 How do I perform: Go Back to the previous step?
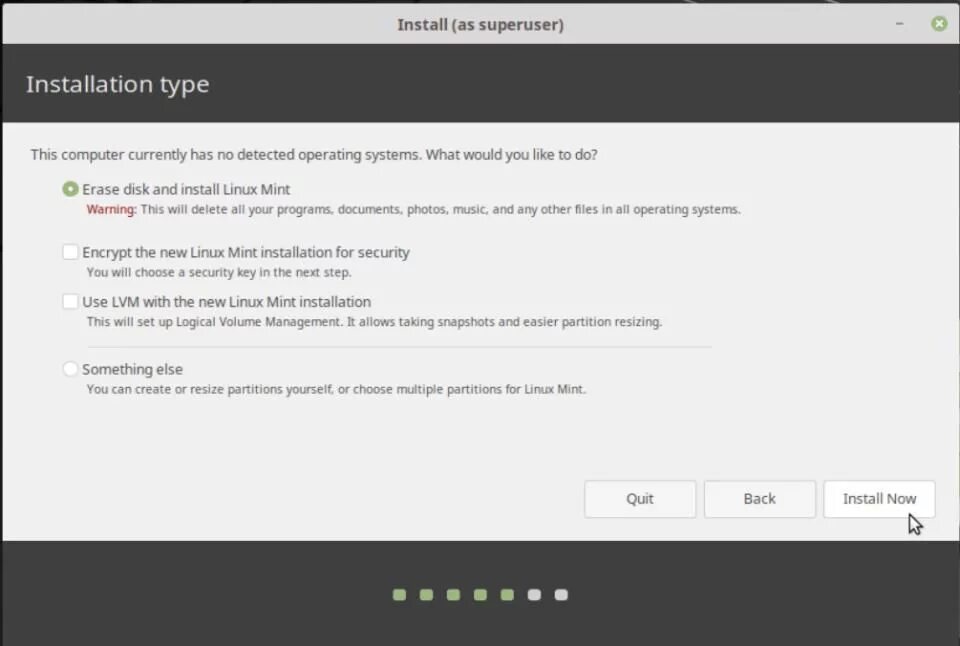(x=759, y=499)
